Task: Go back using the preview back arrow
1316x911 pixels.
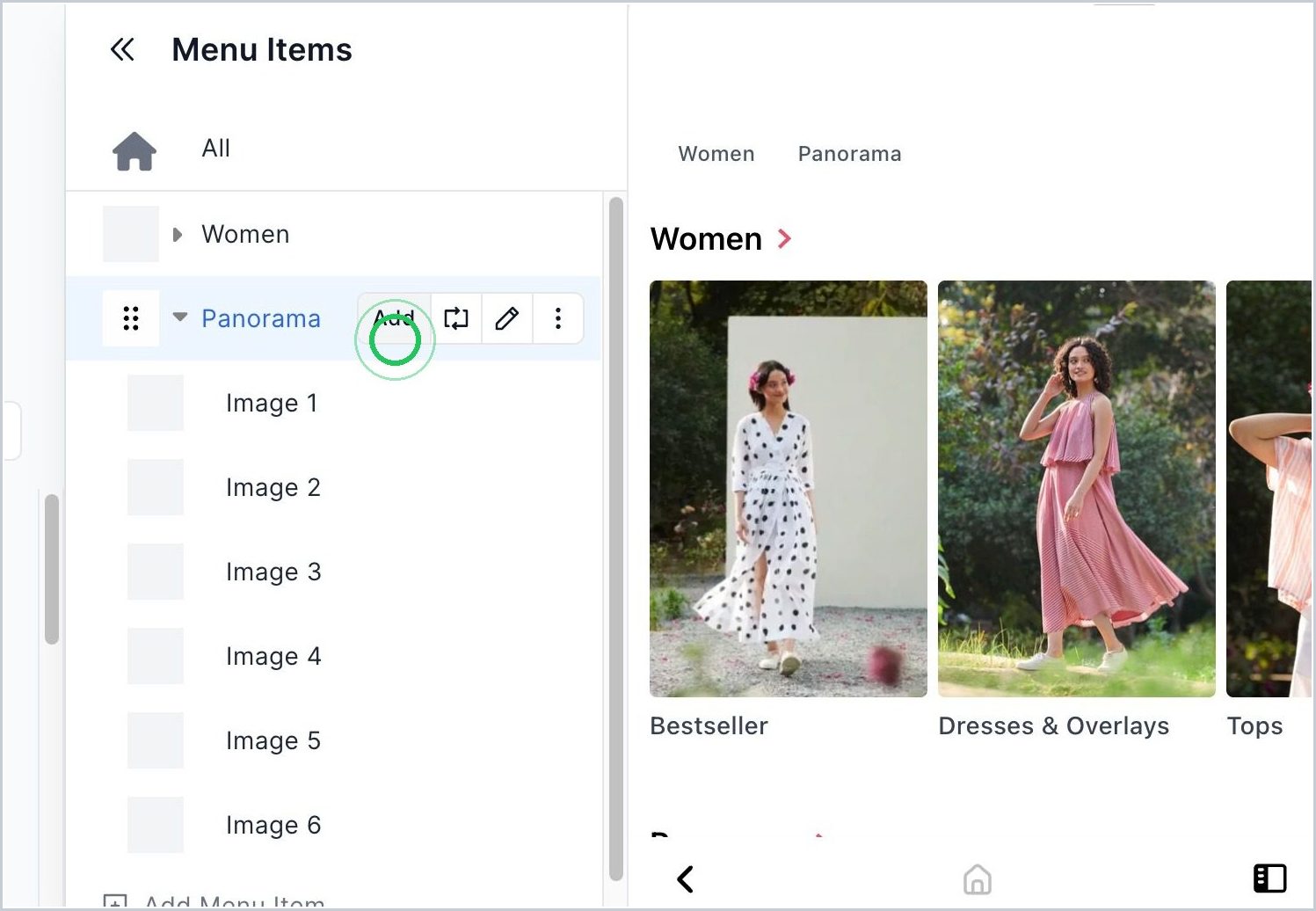Action: click(686, 878)
